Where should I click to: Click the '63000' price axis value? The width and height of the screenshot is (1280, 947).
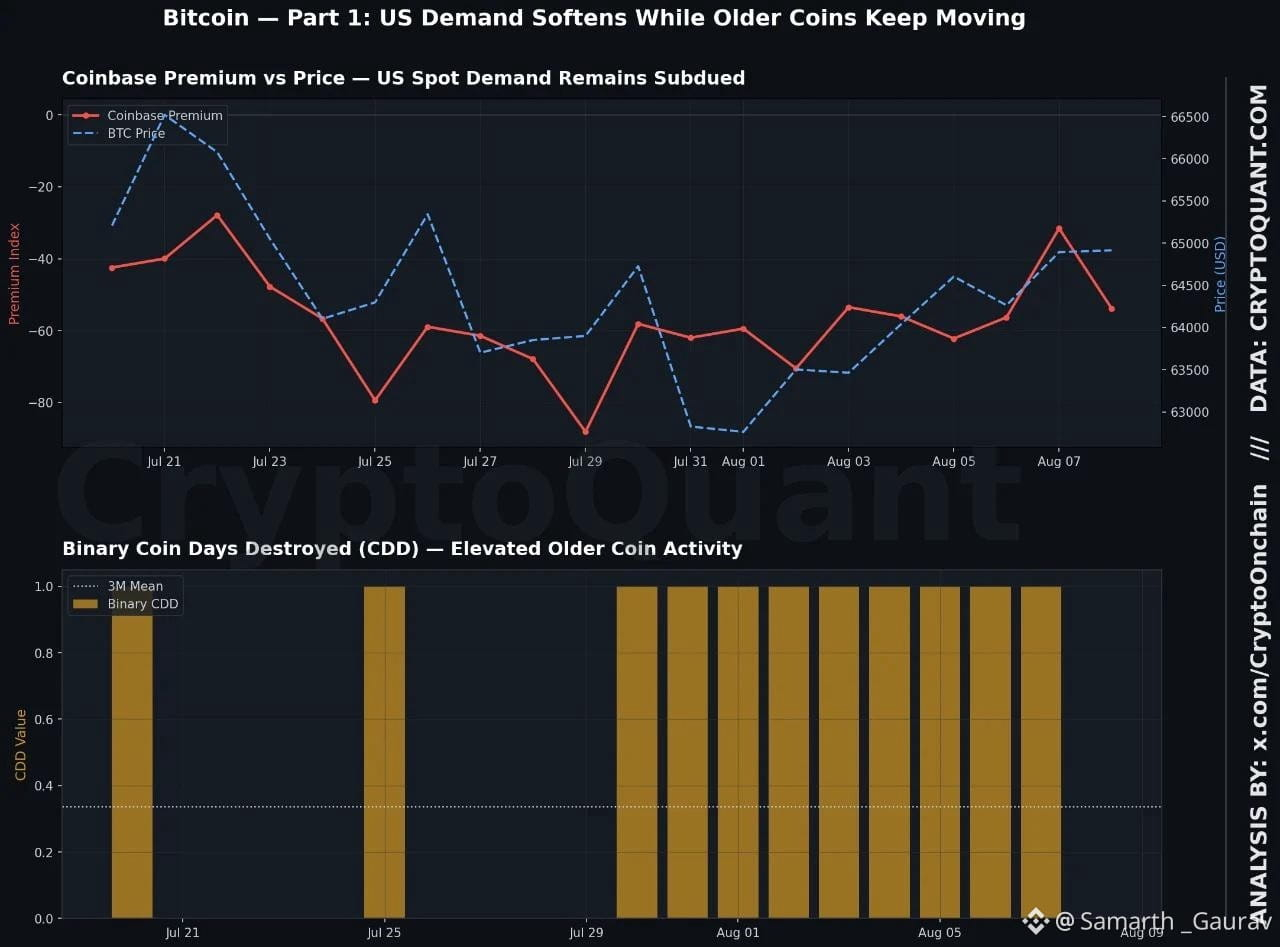click(1189, 412)
